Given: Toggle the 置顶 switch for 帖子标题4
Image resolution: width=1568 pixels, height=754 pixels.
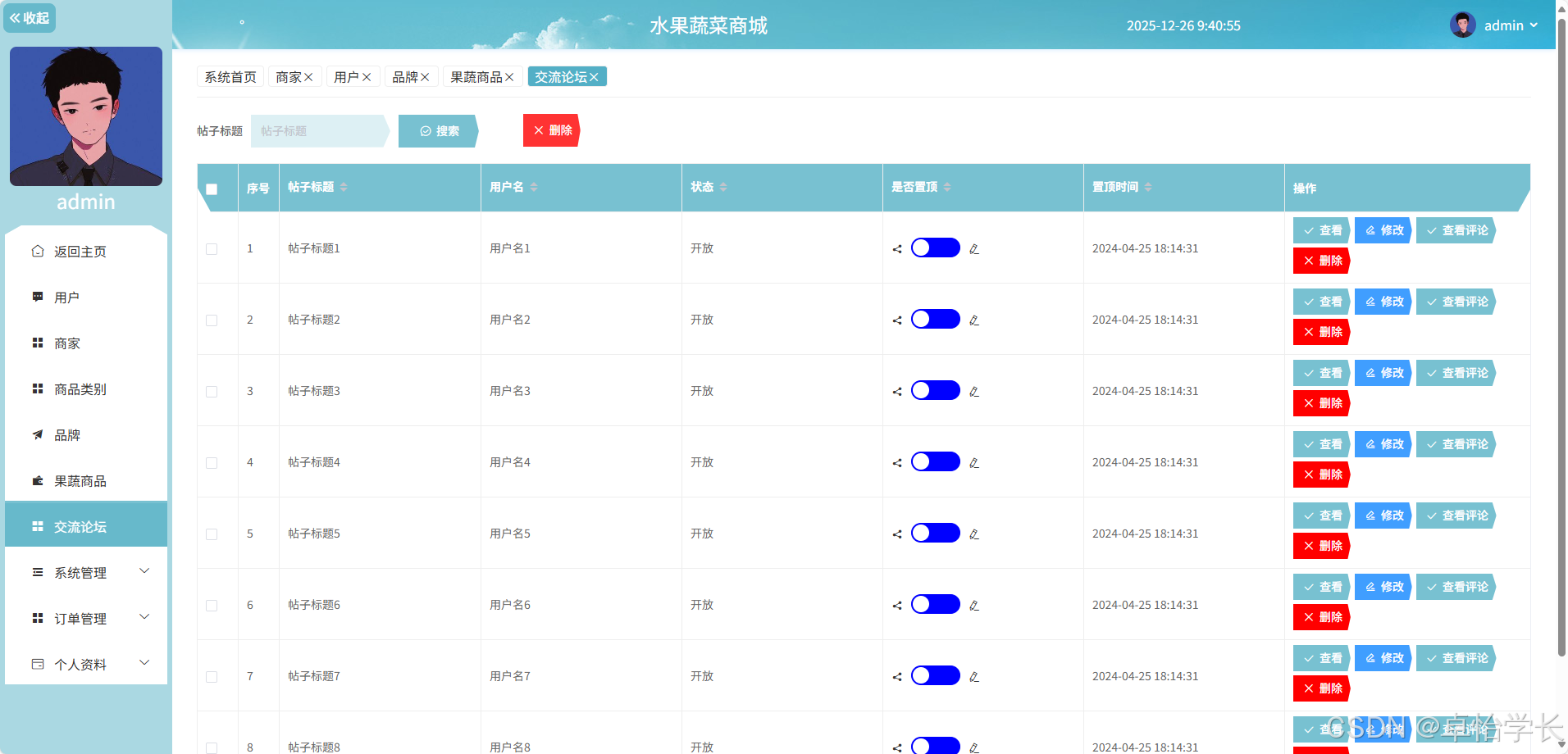Looking at the screenshot, I should [935, 461].
